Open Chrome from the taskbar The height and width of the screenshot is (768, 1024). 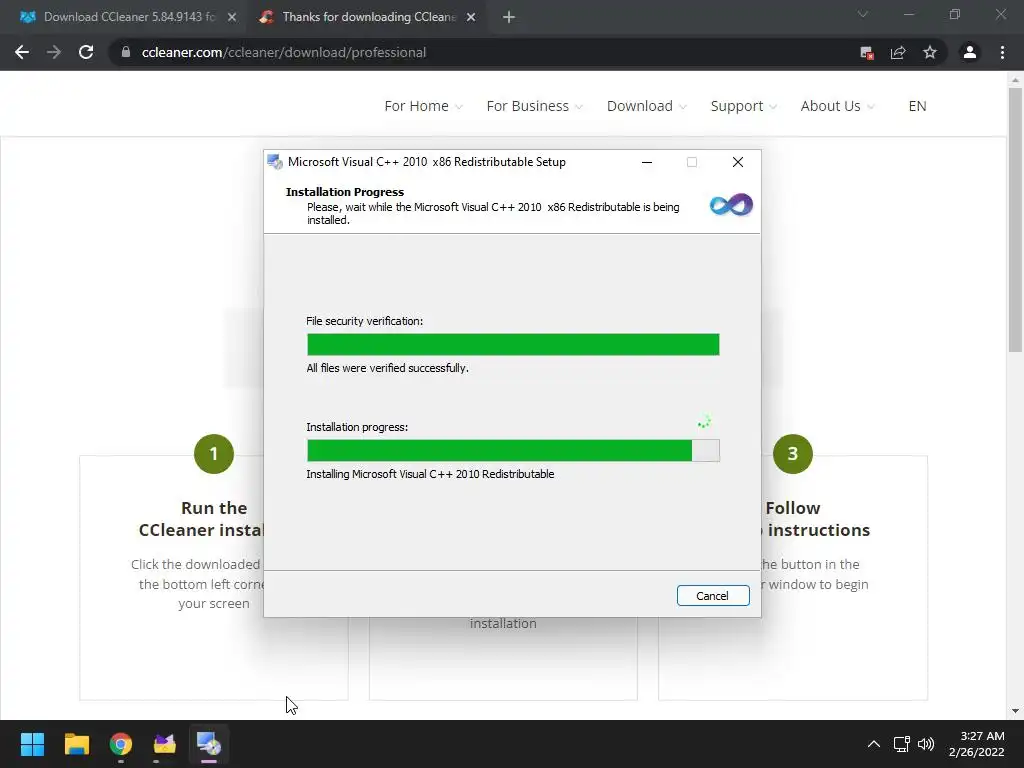click(x=121, y=744)
